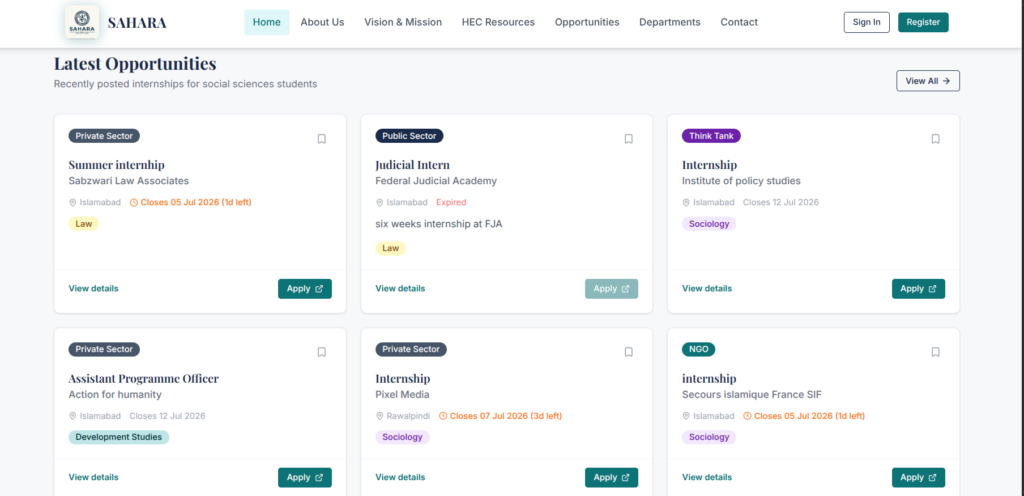Click Apply on expired Judicial Intern card

(611, 289)
